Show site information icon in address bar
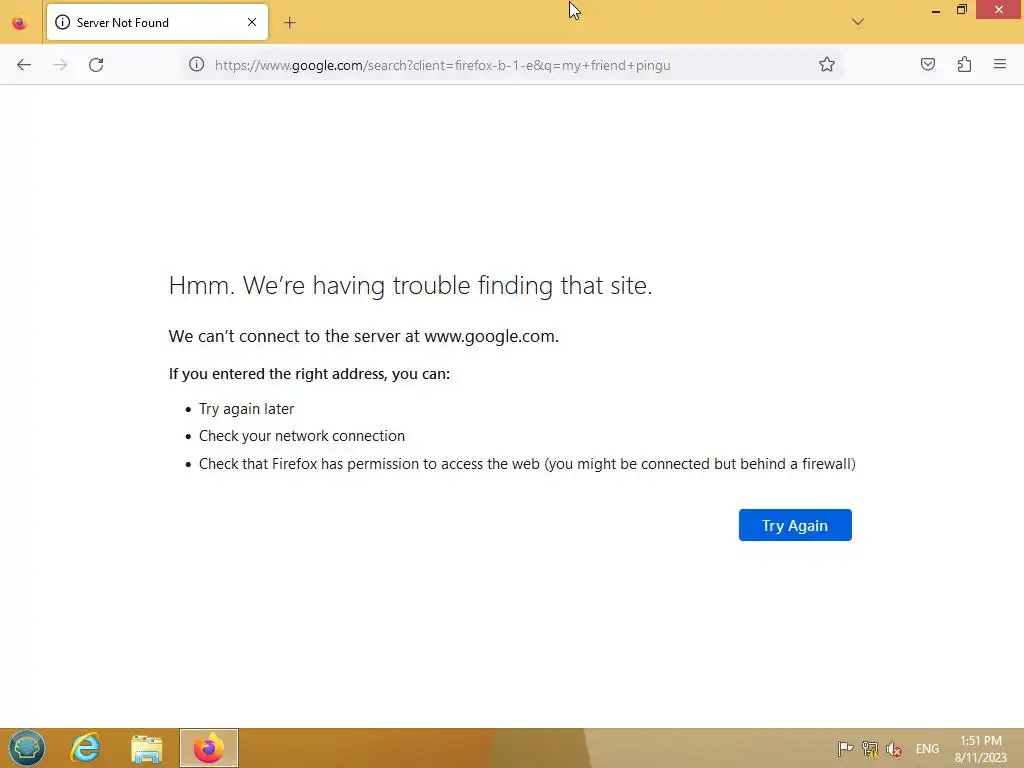Image resolution: width=1024 pixels, height=768 pixels. pyautogui.click(x=197, y=65)
